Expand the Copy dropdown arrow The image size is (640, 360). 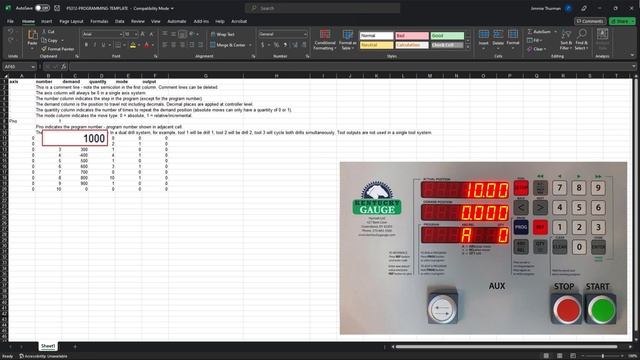pyautogui.click(x=62, y=40)
